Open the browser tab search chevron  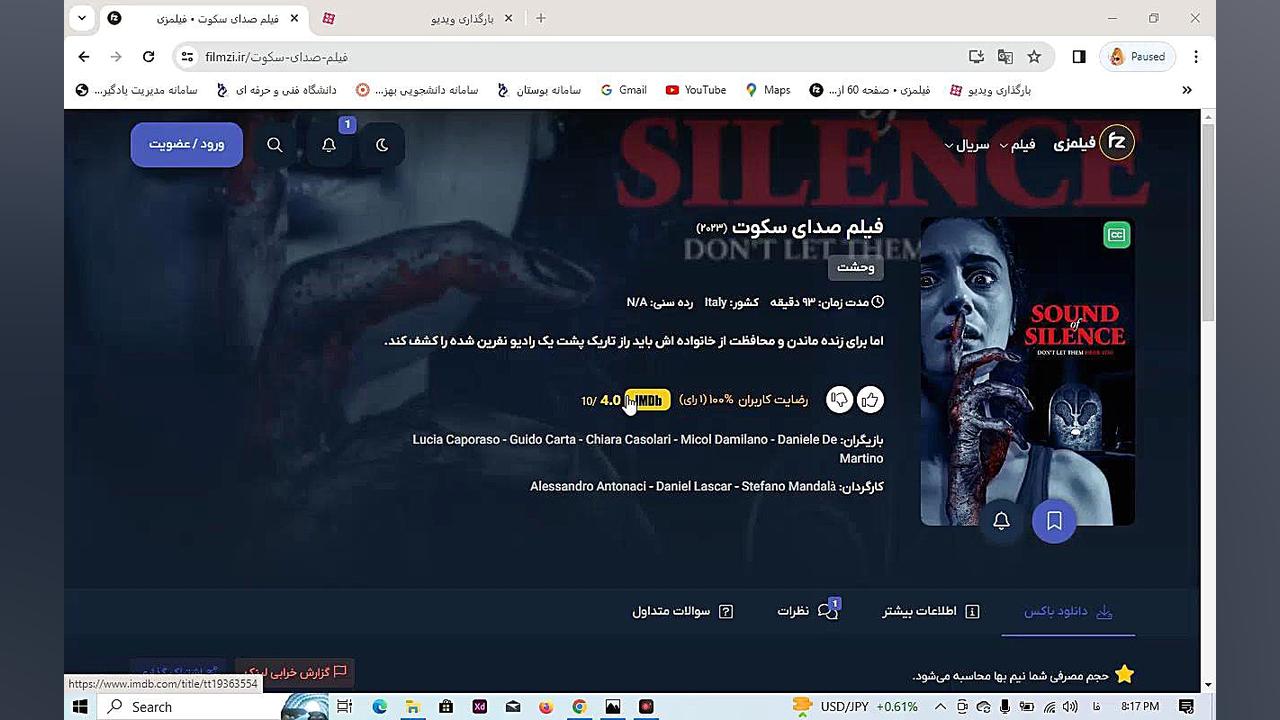pyautogui.click(x=82, y=18)
